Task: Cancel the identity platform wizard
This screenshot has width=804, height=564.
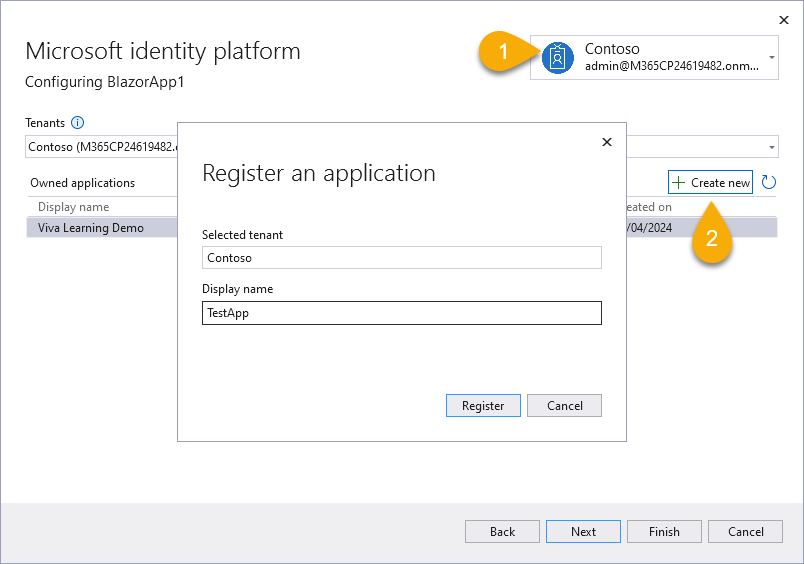Action: (745, 531)
